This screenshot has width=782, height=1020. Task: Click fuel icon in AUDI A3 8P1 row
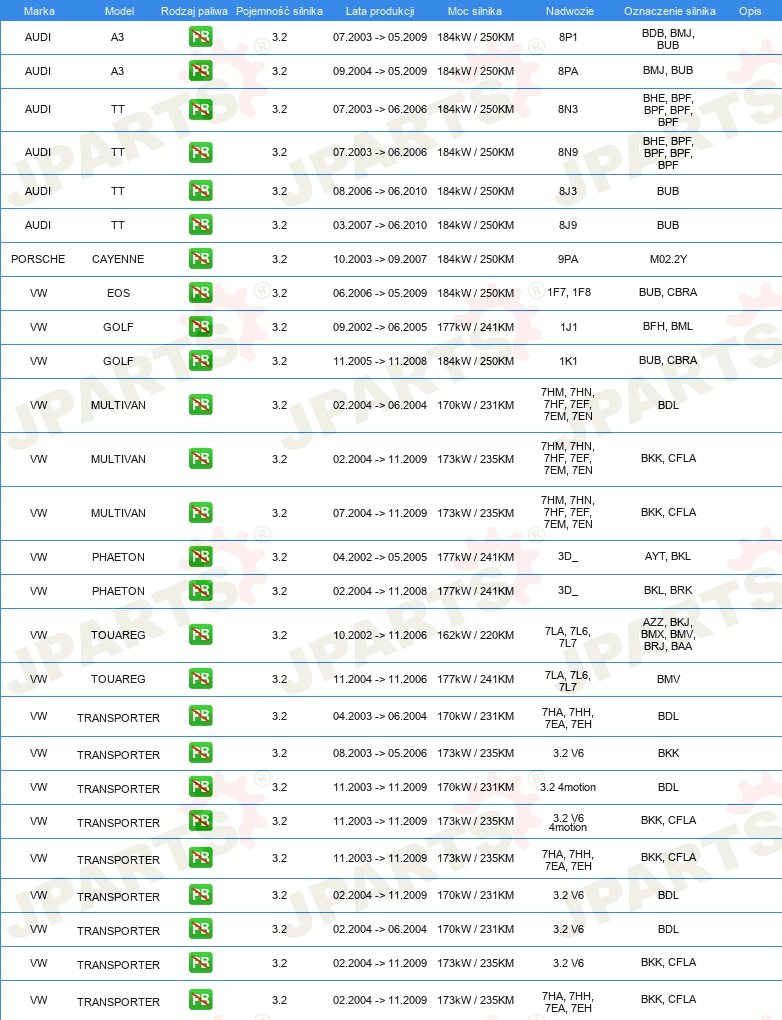point(200,37)
